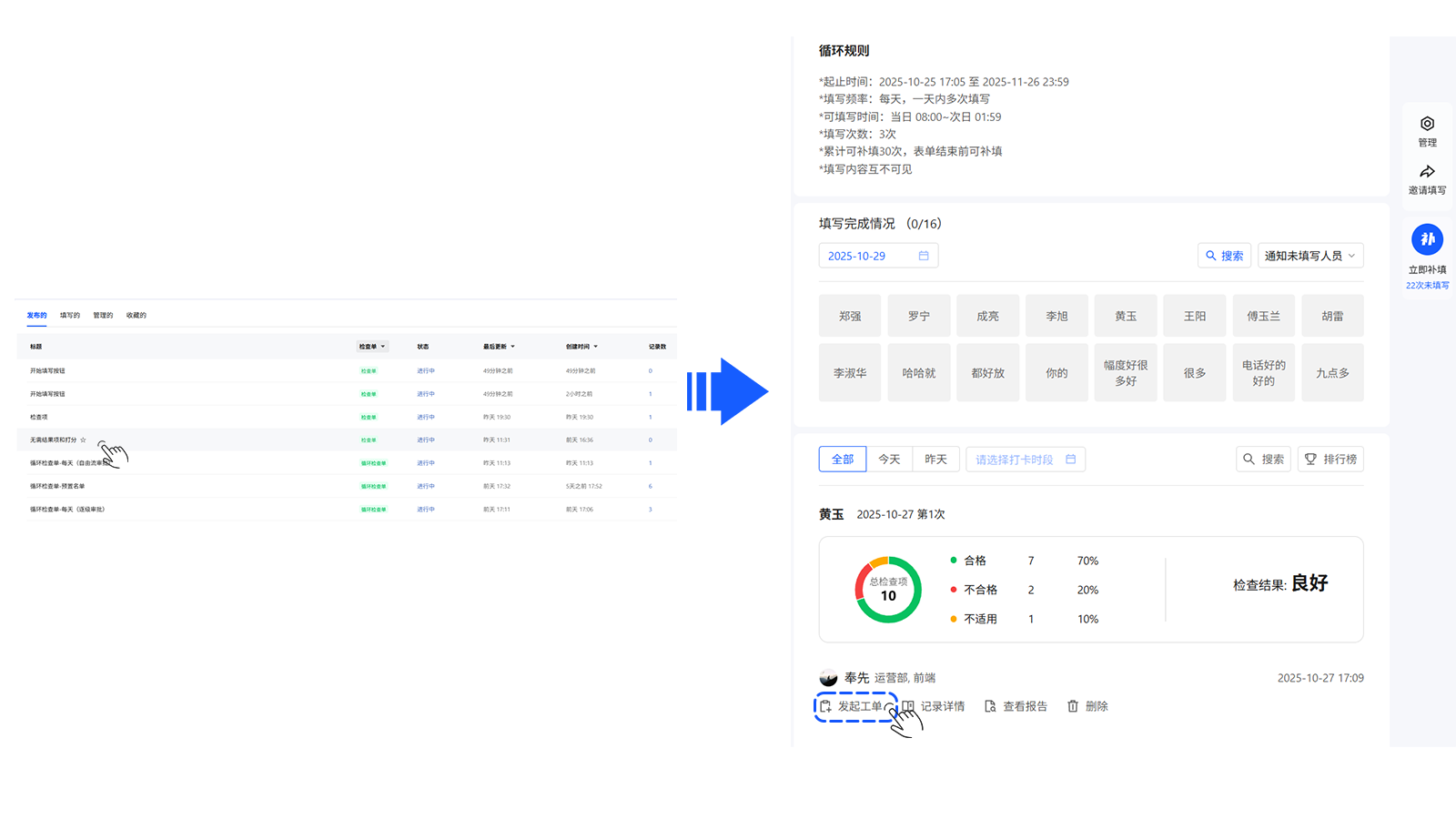This screenshot has height=819, width=1456.
Task: Switch to the 收藏的 tab
Action: coord(135,315)
